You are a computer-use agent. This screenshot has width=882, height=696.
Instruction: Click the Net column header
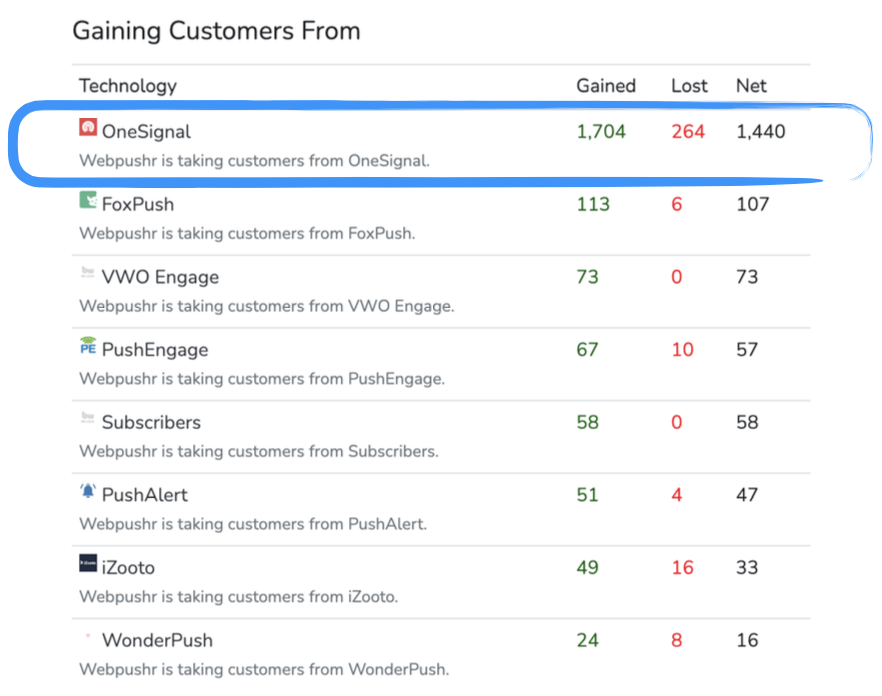[x=751, y=86]
